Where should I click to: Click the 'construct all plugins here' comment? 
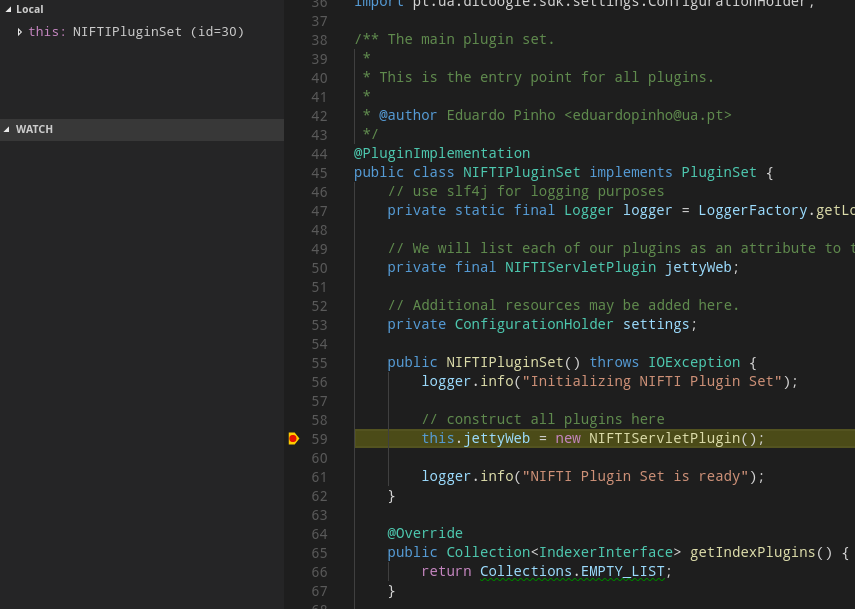543,419
